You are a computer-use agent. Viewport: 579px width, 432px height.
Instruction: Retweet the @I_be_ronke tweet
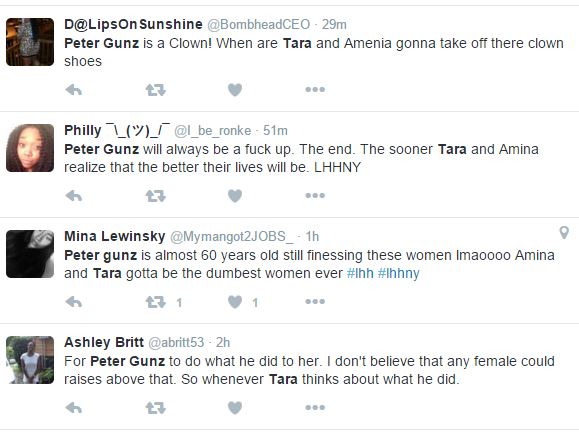click(x=155, y=196)
